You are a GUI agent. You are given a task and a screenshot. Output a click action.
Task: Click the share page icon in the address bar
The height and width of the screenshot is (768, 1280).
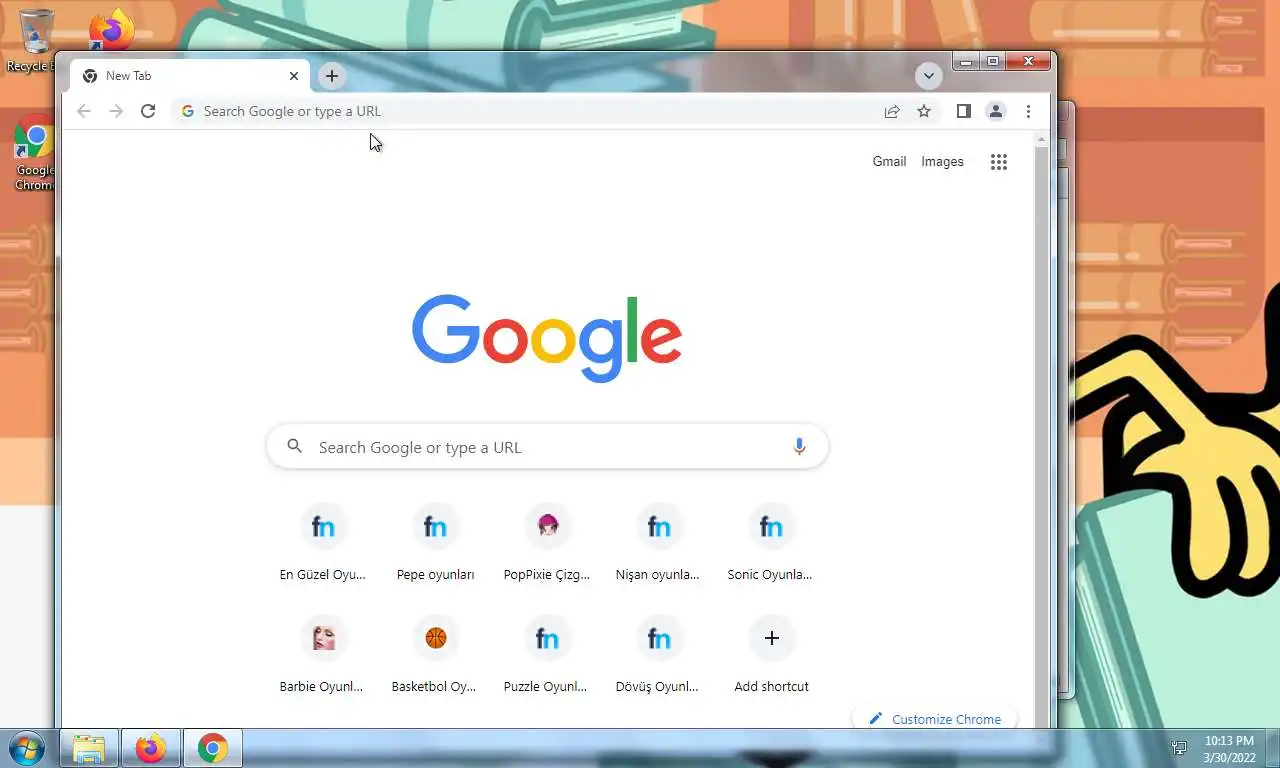point(892,111)
